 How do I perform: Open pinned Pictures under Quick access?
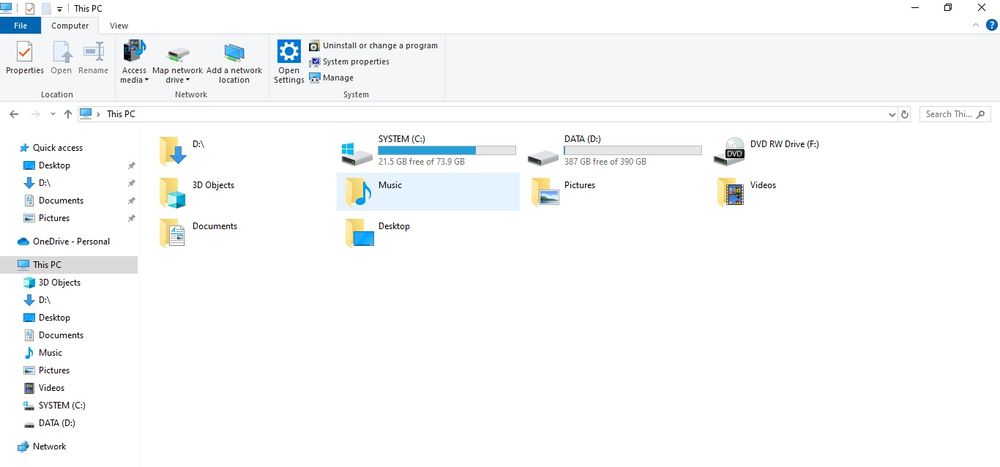pos(54,218)
